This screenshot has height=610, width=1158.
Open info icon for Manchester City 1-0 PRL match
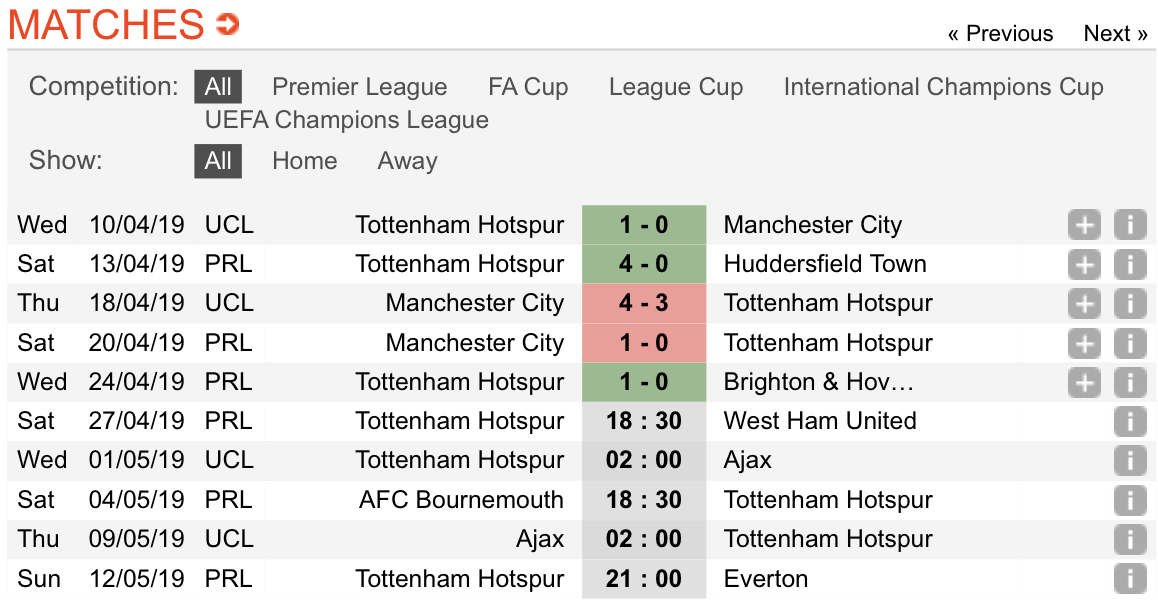click(x=1130, y=343)
